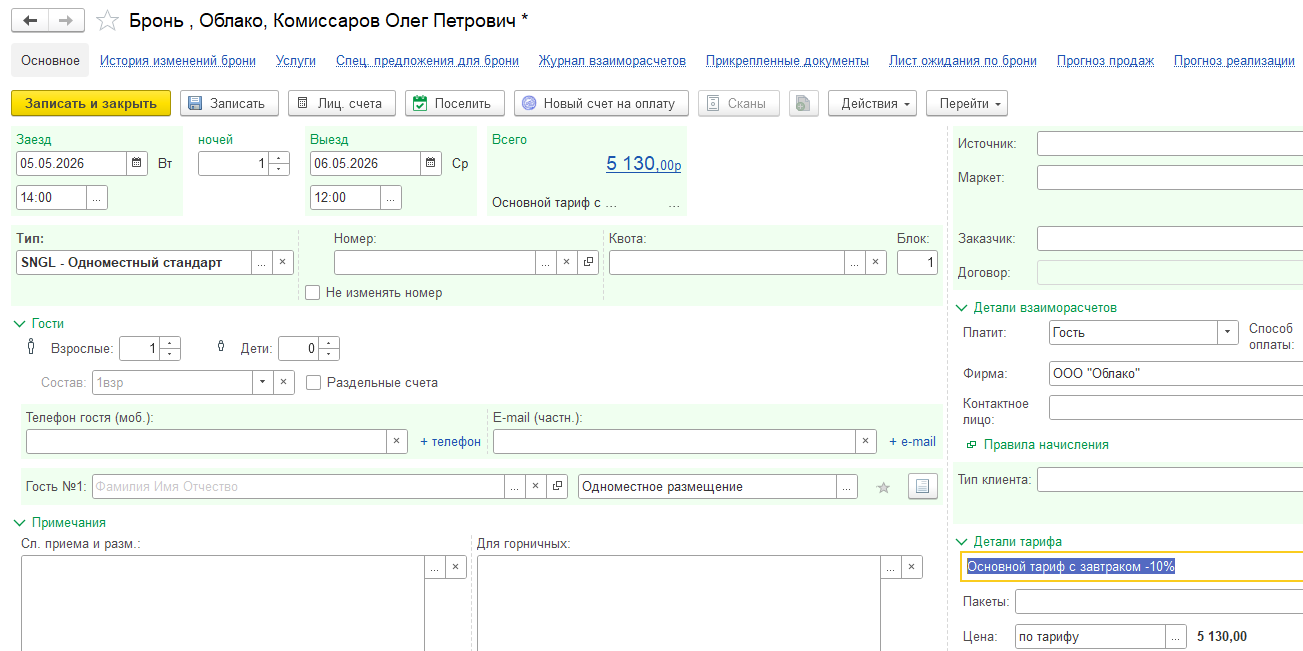The height and width of the screenshot is (651, 1303).
Task: Open the total amount 5 130,00 link
Action: tap(643, 164)
